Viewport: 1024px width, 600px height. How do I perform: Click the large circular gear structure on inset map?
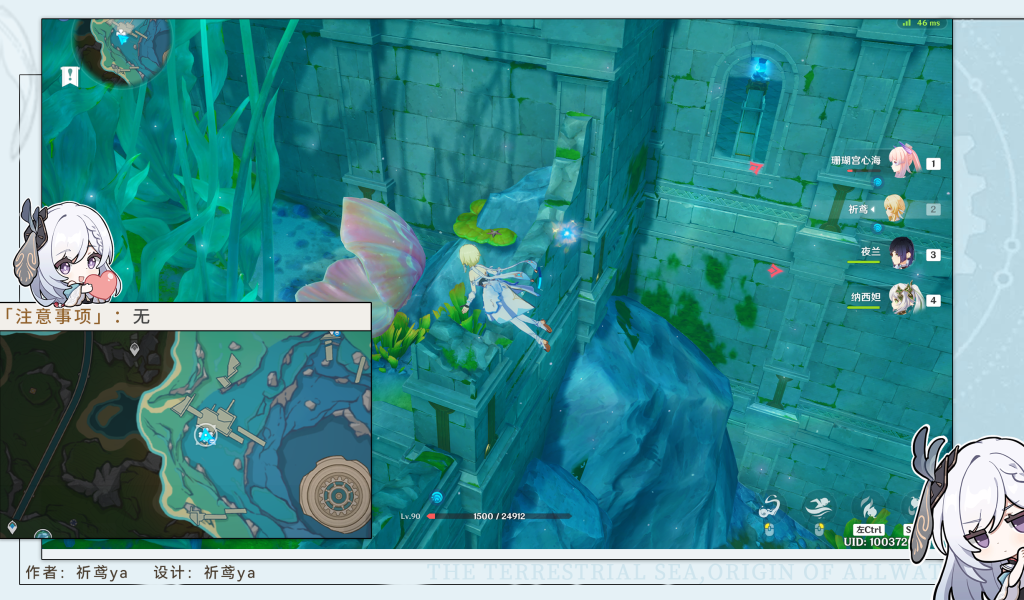[335, 496]
